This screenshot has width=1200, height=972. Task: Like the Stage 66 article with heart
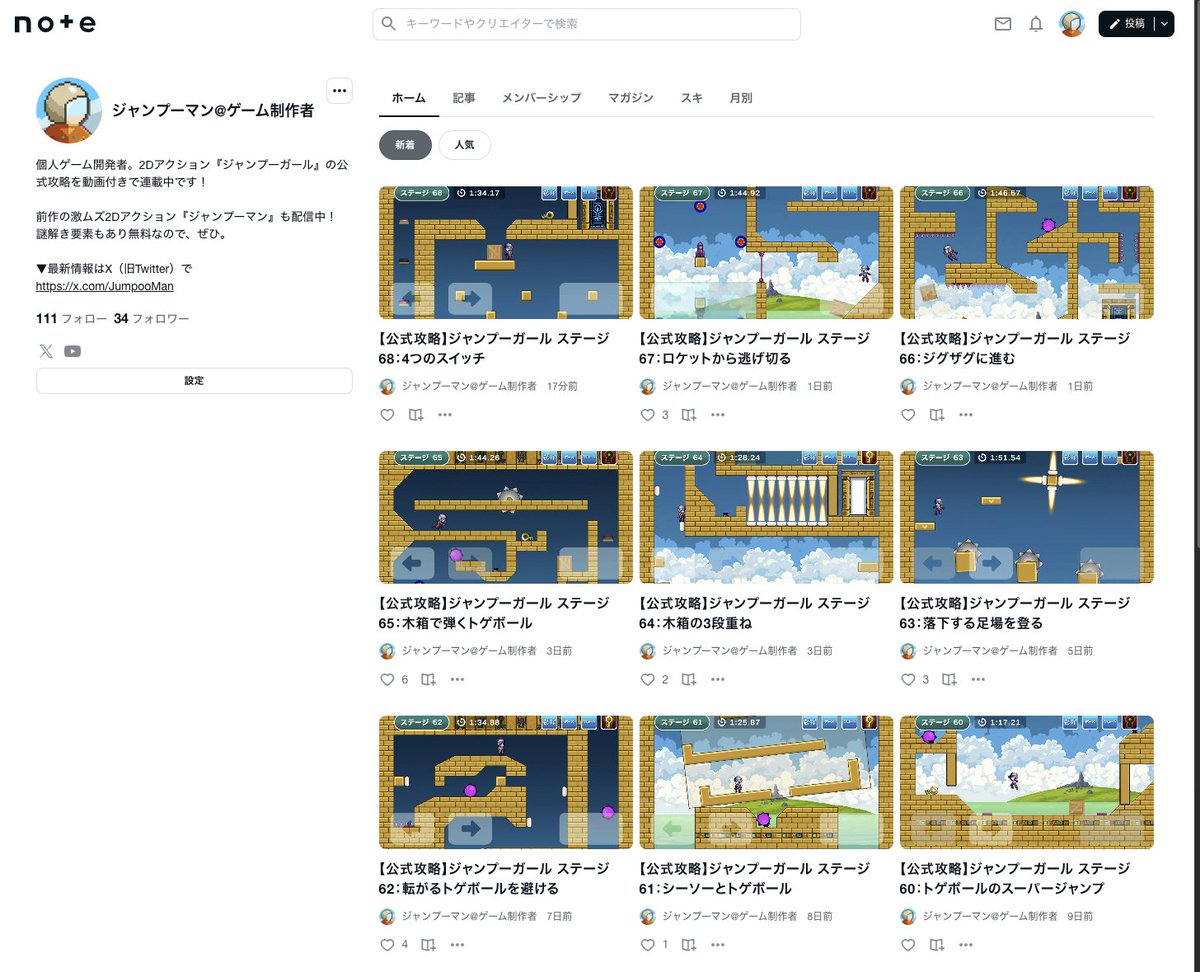point(908,415)
